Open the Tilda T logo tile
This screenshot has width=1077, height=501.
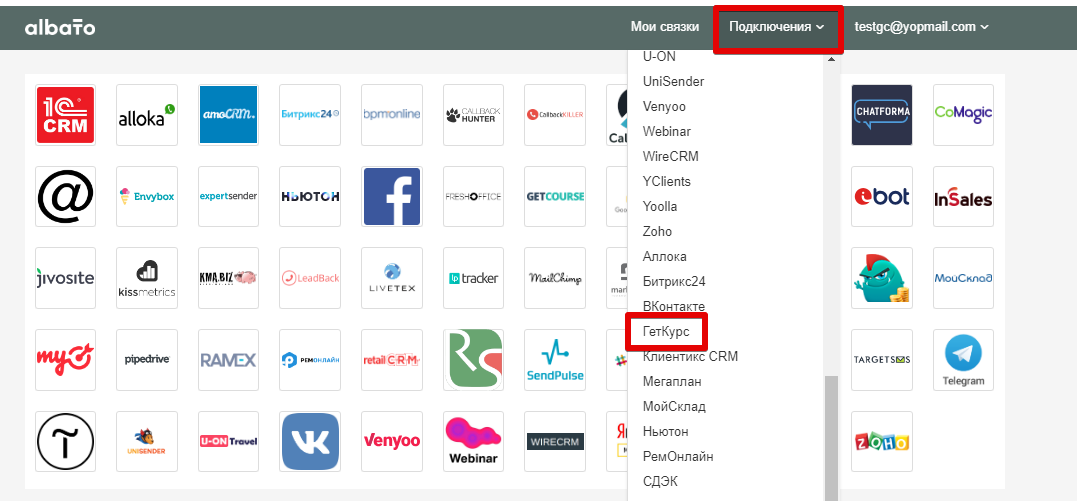(65, 441)
